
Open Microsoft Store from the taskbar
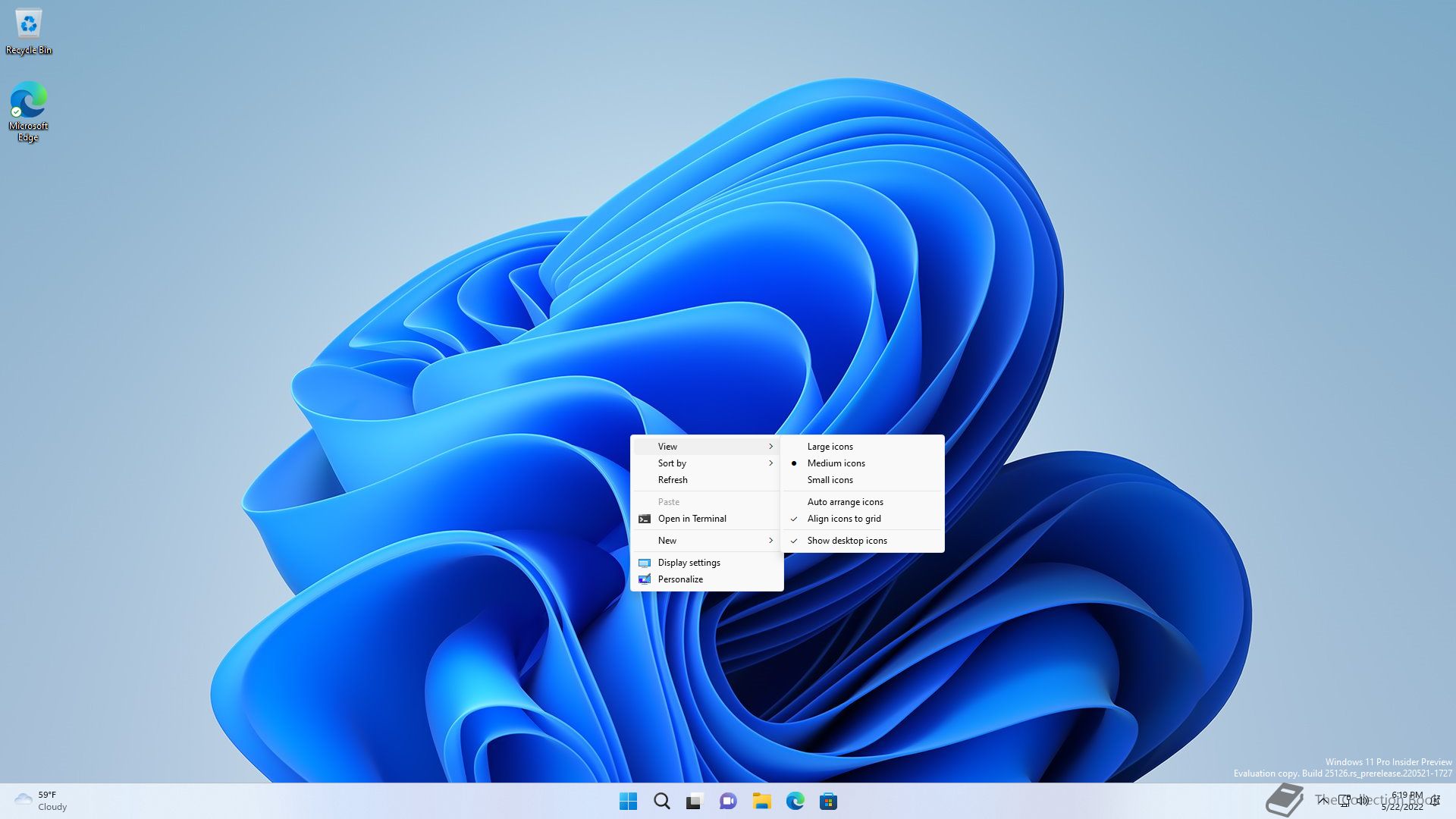click(x=828, y=801)
